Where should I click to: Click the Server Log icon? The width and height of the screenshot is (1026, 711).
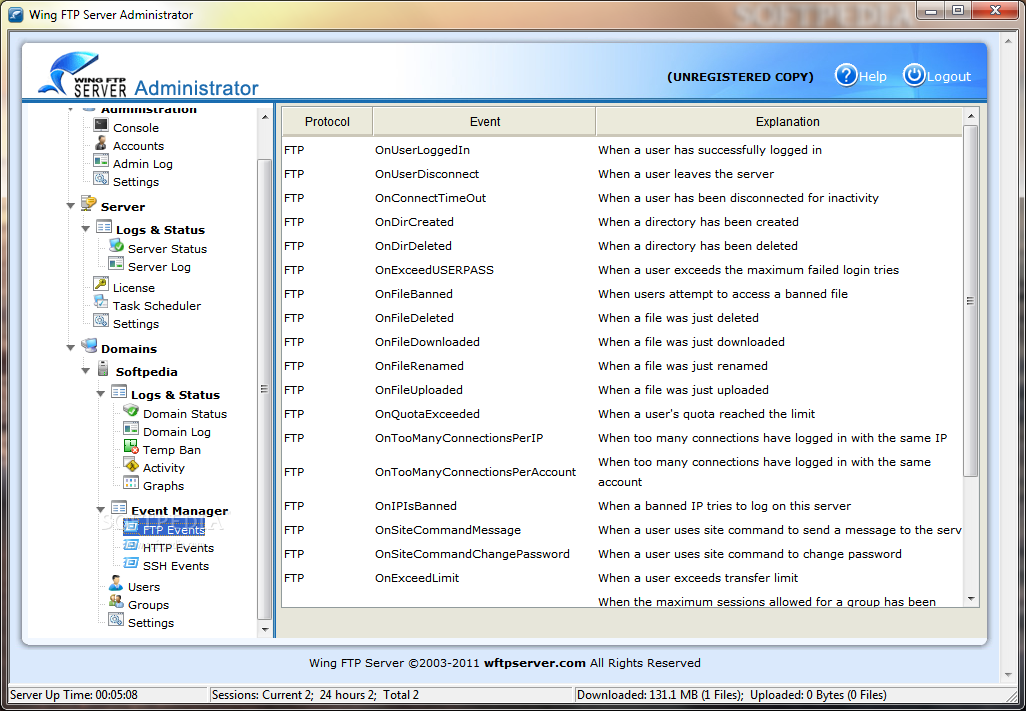[x=116, y=264]
